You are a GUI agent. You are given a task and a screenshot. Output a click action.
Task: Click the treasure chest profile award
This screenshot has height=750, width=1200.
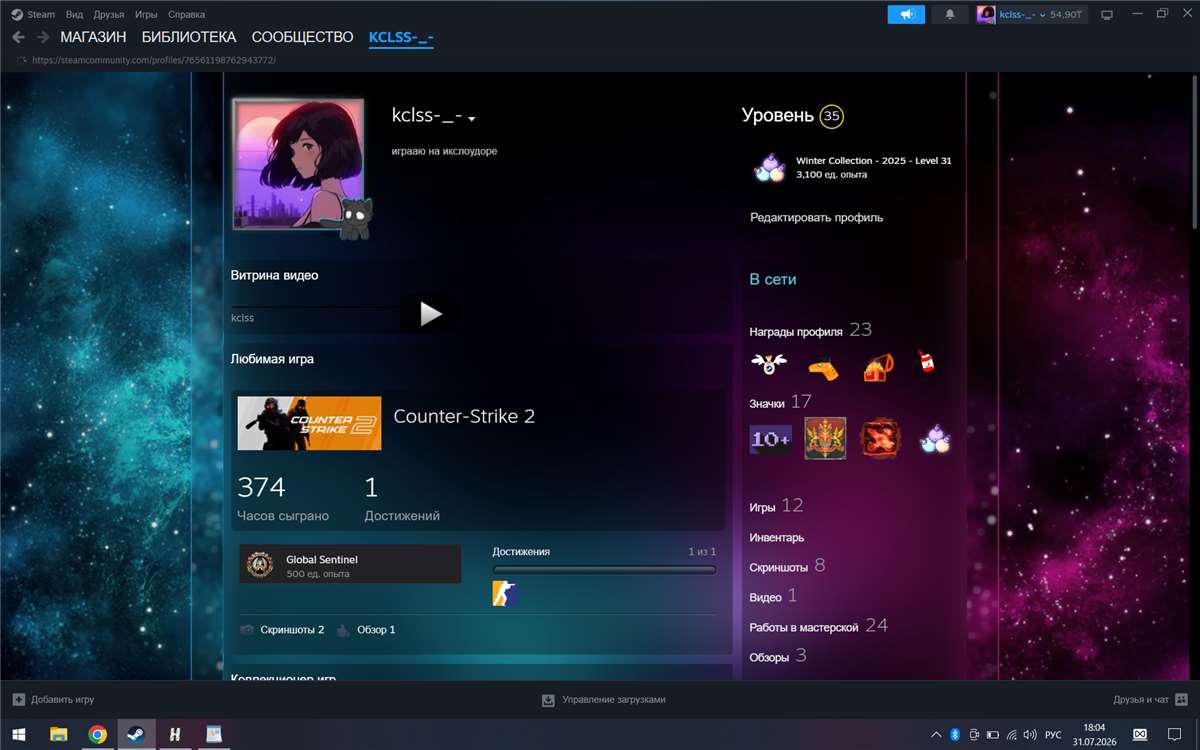pyautogui.click(x=877, y=366)
